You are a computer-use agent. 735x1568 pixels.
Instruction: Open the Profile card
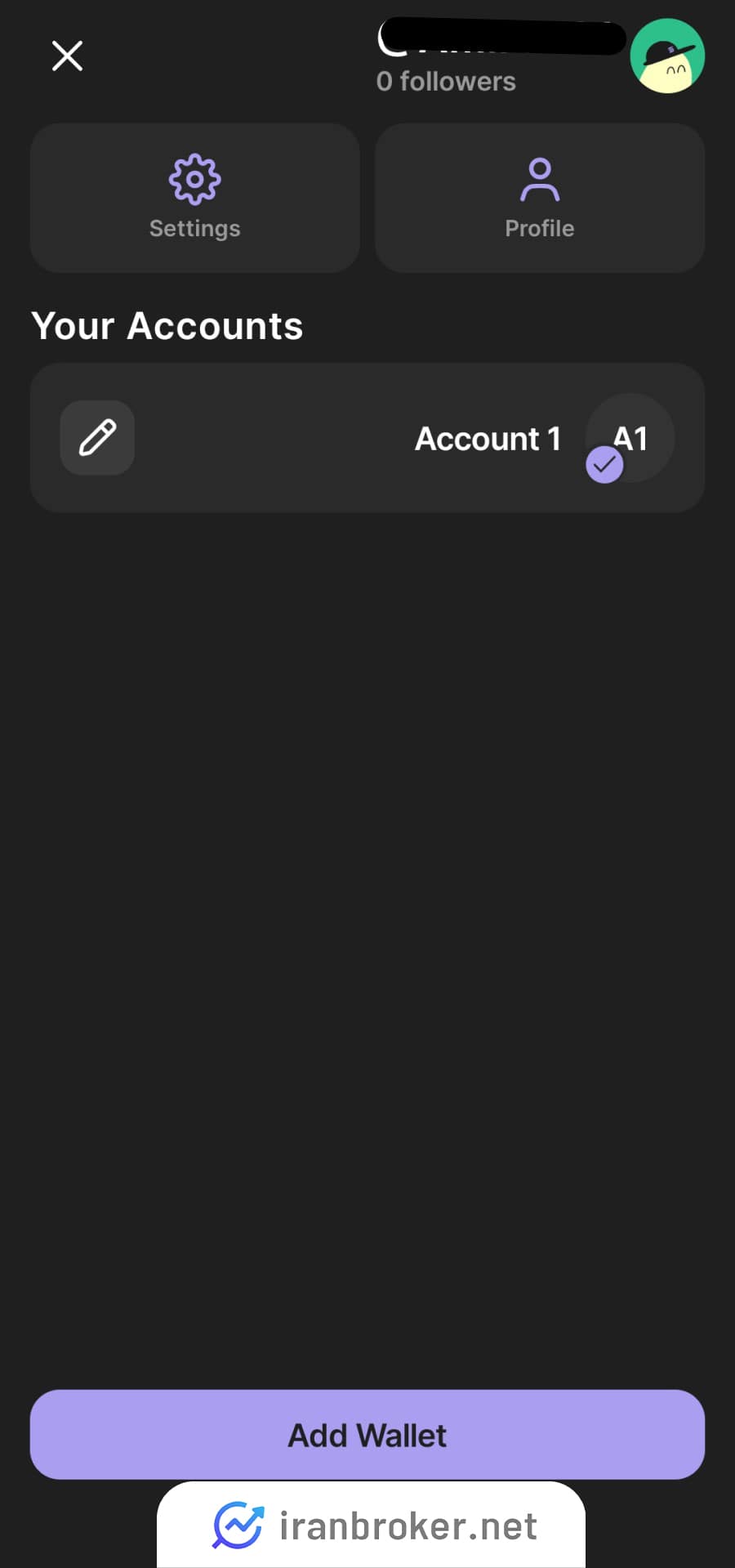pyautogui.click(x=540, y=198)
